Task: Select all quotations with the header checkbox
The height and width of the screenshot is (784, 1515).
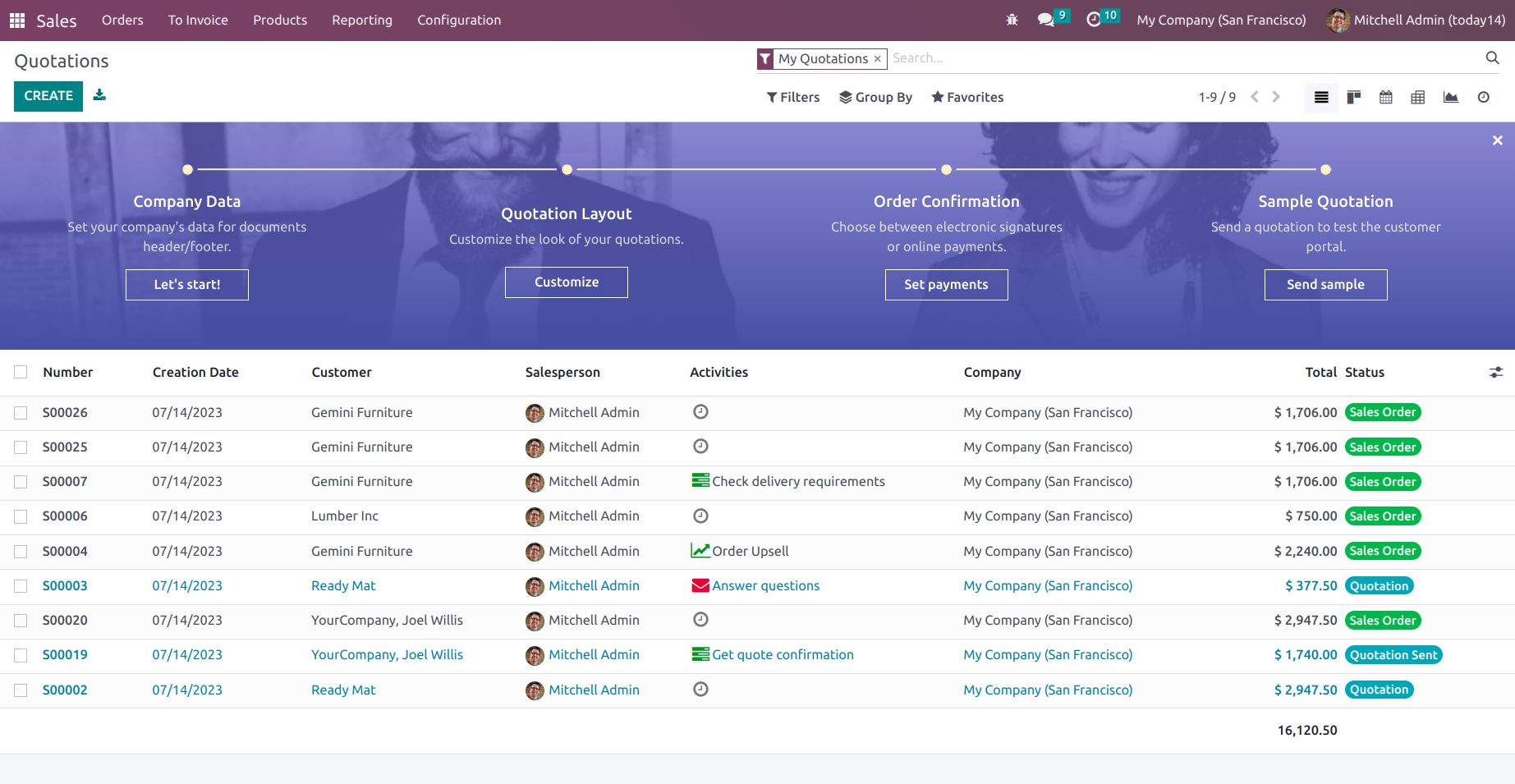Action: tap(21, 372)
